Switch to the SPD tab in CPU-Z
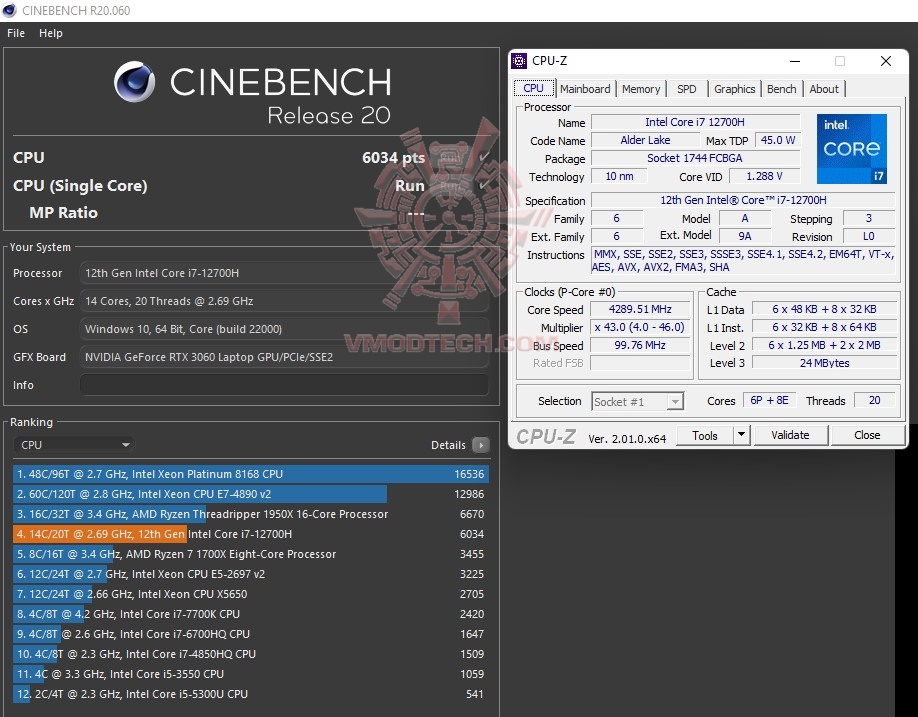The width and height of the screenshot is (918, 717). [687, 89]
